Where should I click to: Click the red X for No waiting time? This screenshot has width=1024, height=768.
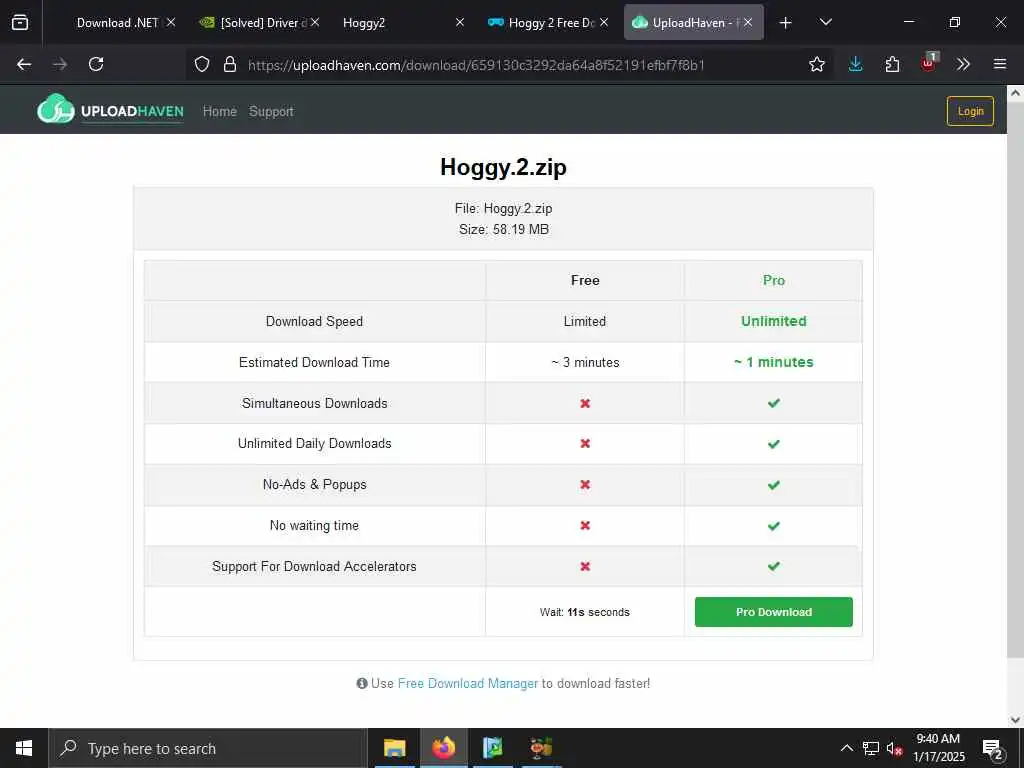585,525
